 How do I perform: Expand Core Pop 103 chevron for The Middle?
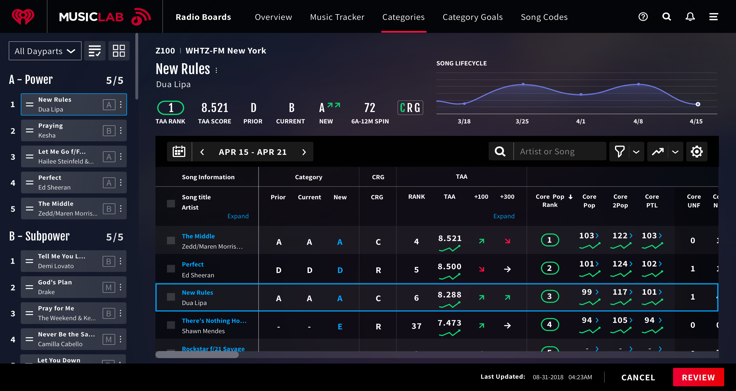tap(598, 236)
